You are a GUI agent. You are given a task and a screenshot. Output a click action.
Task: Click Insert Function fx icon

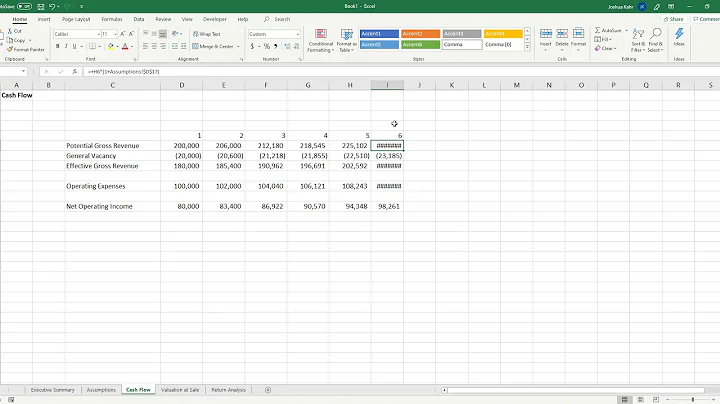click(x=74, y=72)
